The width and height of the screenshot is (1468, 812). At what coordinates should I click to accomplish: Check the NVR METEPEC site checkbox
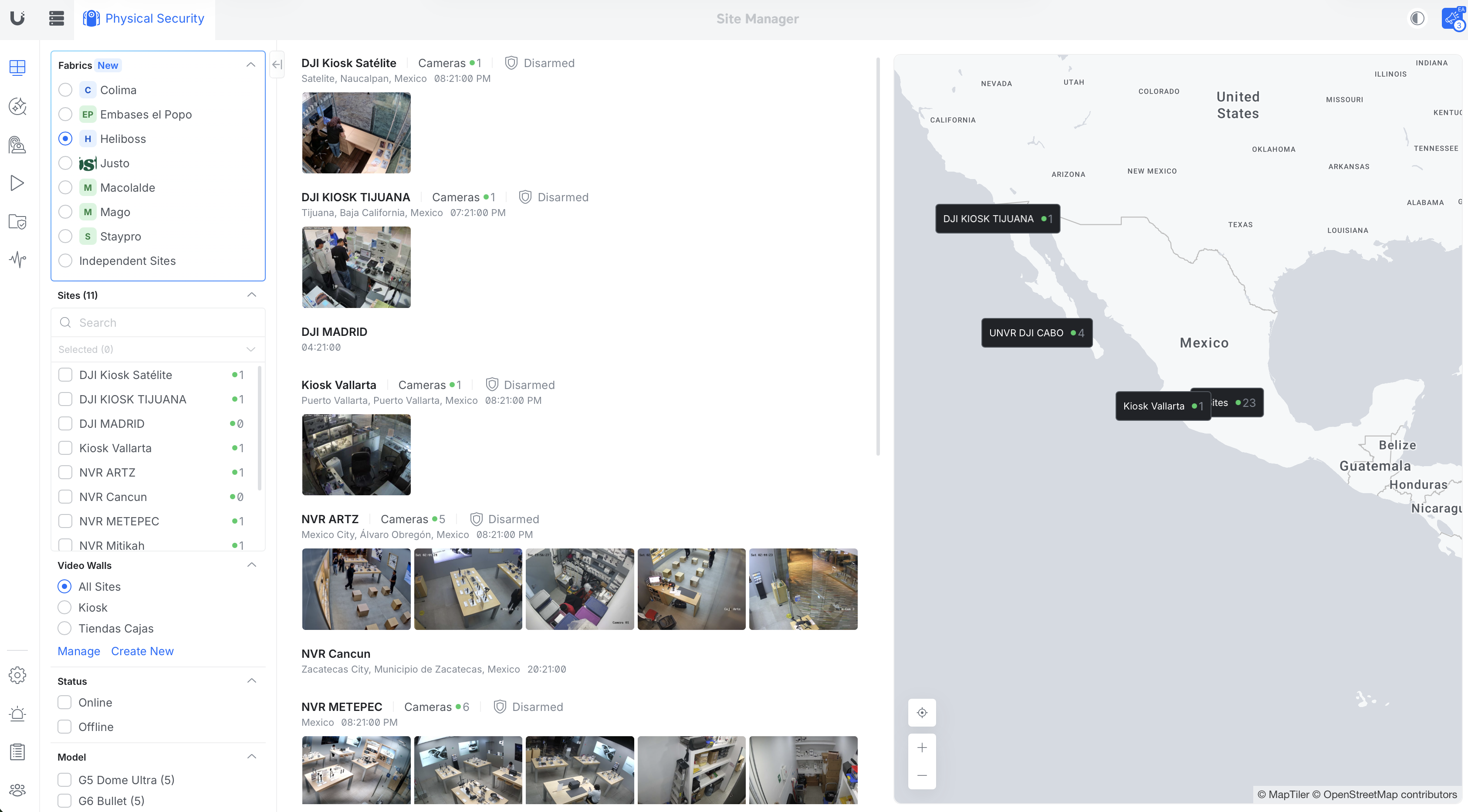coord(65,521)
